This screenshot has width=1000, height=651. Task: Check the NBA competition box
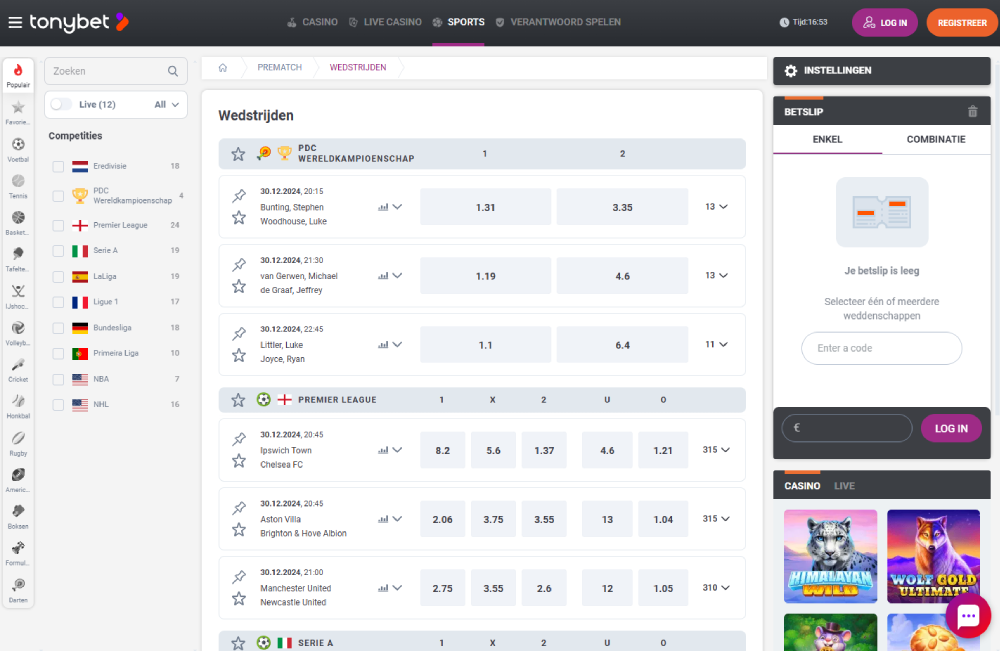(x=58, y=379)
